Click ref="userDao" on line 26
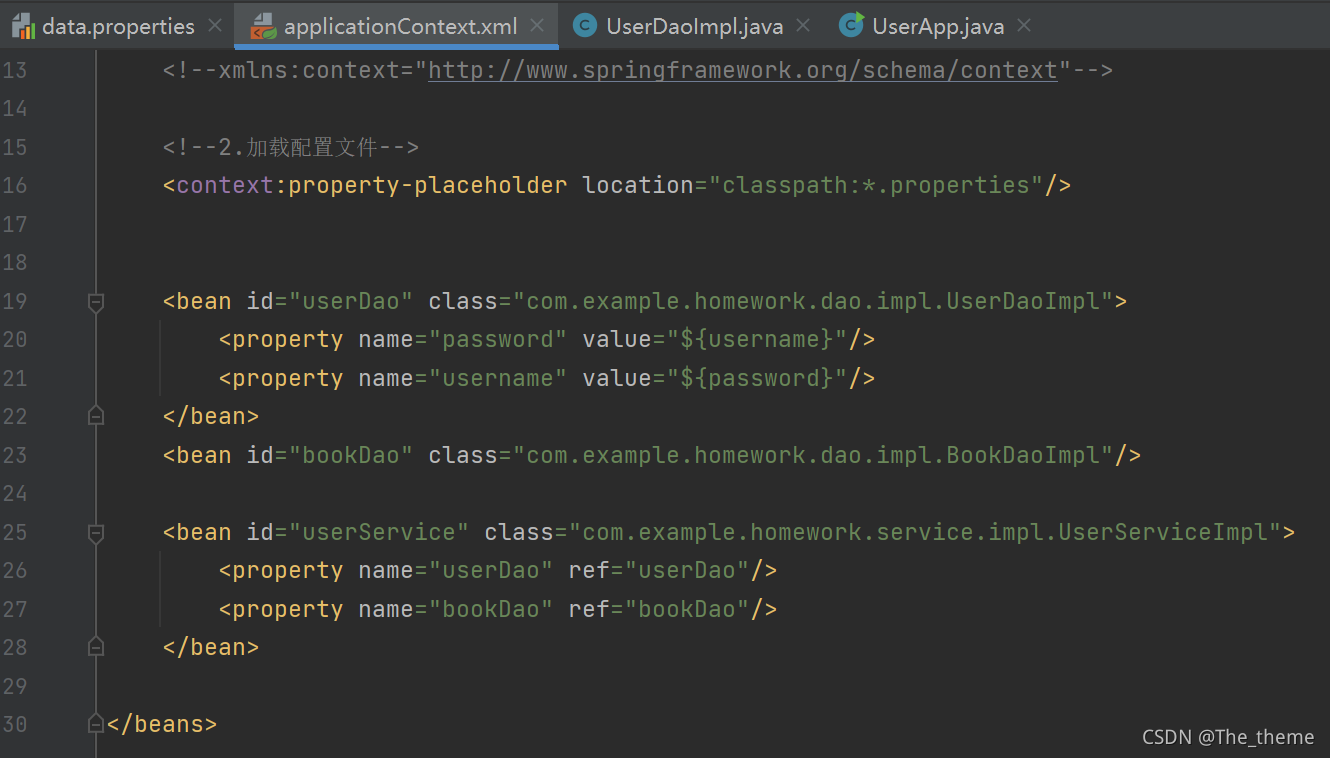The image size is (1330, 758). [x=659, y=570]
